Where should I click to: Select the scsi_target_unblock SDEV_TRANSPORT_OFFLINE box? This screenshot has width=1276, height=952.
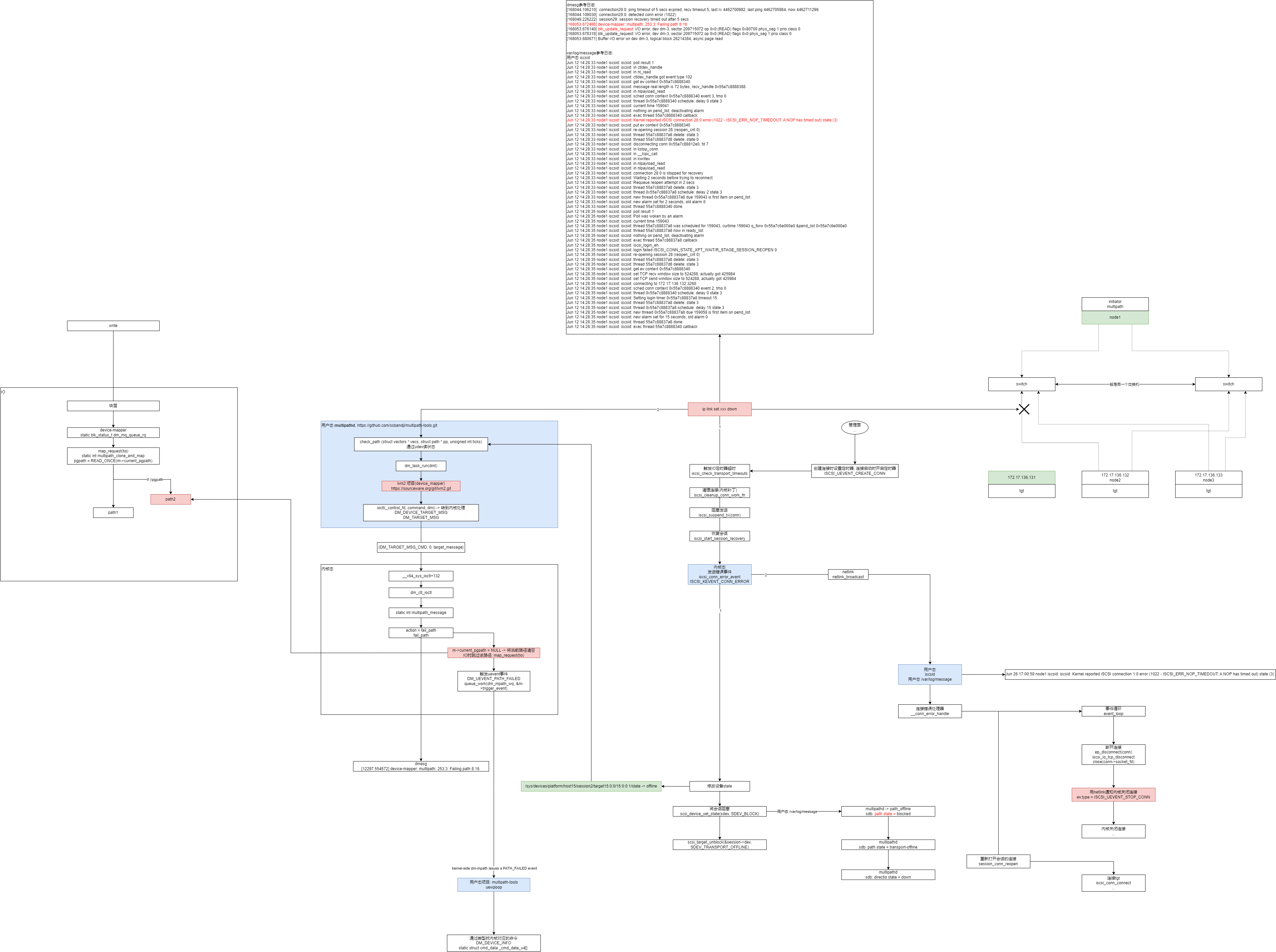(719, 845)
